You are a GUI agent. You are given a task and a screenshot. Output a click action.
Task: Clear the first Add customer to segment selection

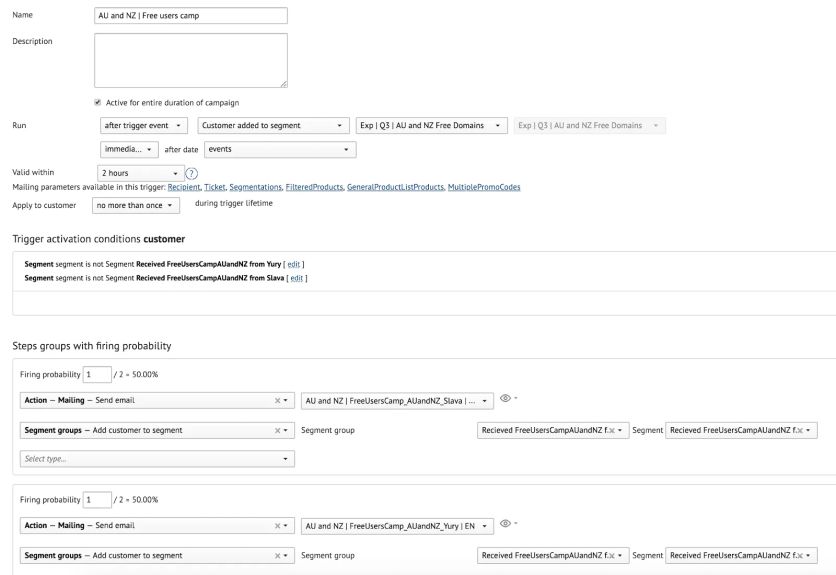(x=277, y=430)
